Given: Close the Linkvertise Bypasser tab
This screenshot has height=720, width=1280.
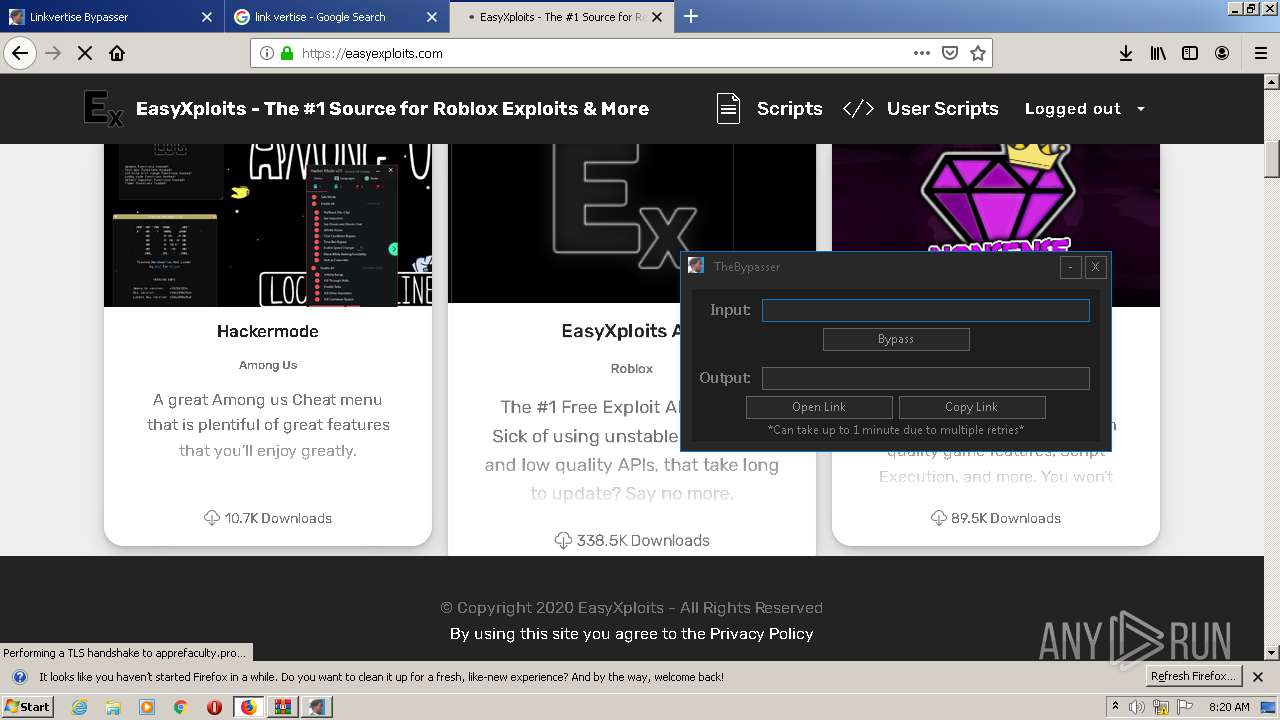Looking at the screenshot, I should (x=207, y=17).
